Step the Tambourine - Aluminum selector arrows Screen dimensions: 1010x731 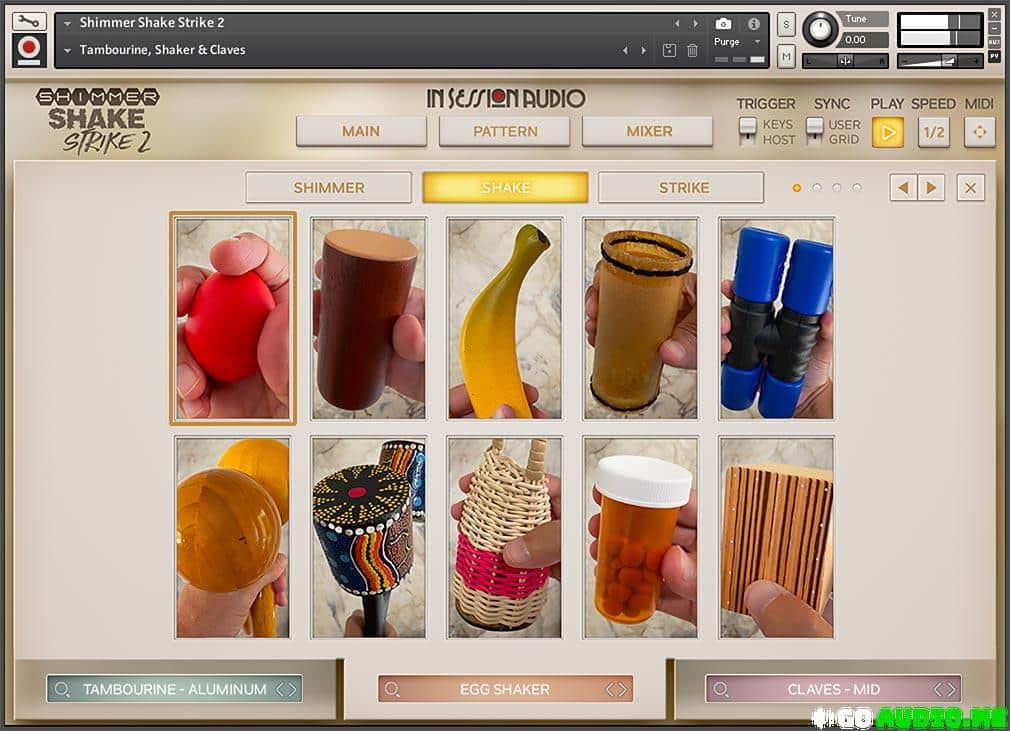pos(286,689)
